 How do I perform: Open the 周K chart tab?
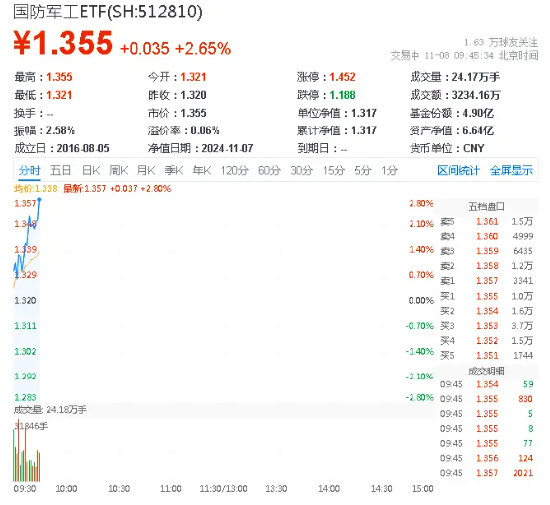click(119, 170)
